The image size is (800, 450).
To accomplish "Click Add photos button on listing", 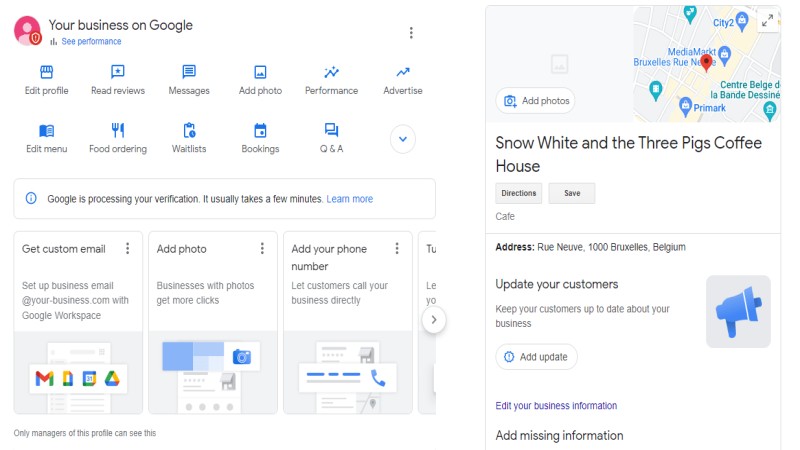I will tap(535, 101).
